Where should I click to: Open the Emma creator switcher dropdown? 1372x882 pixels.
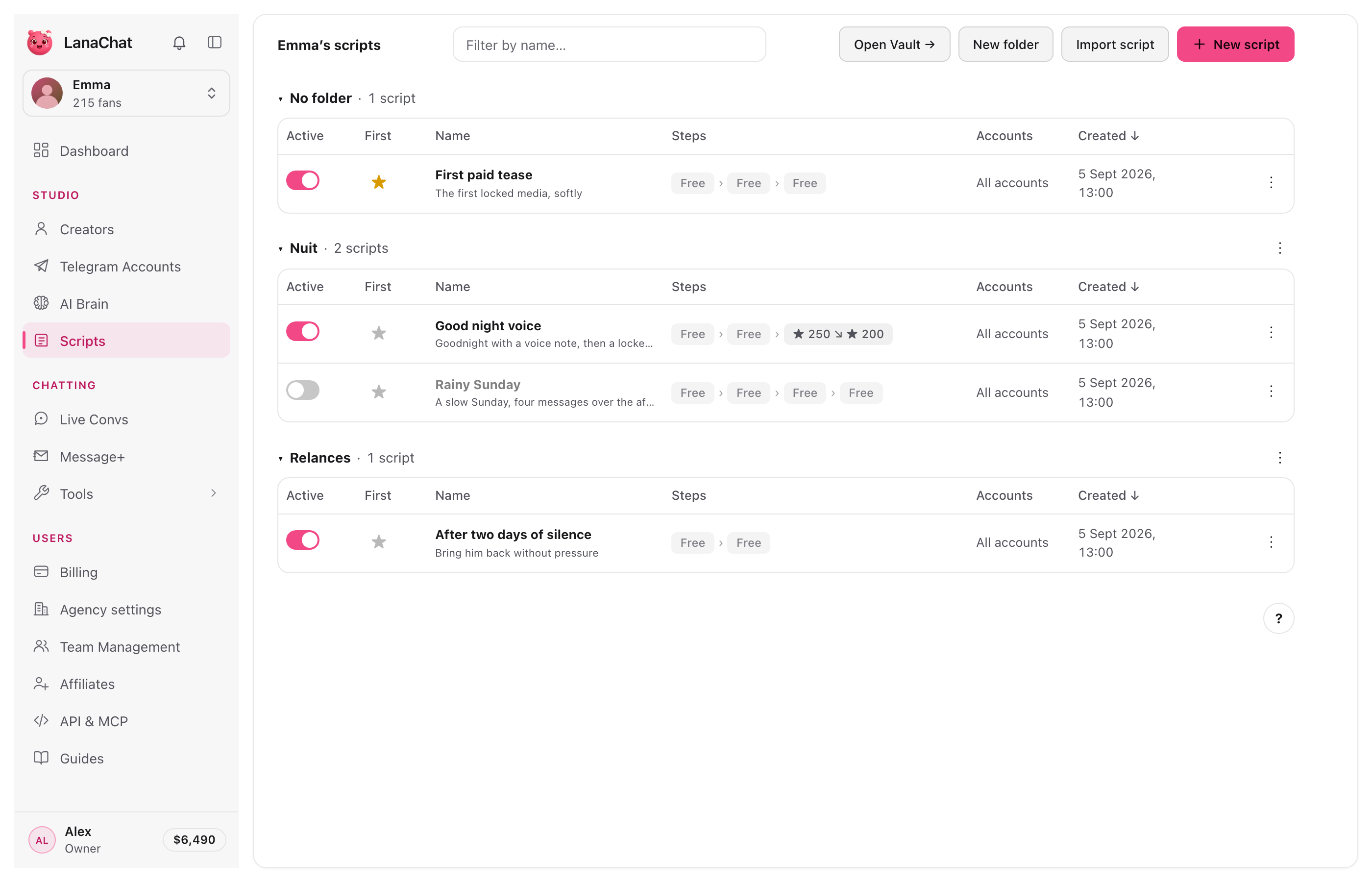126,94
